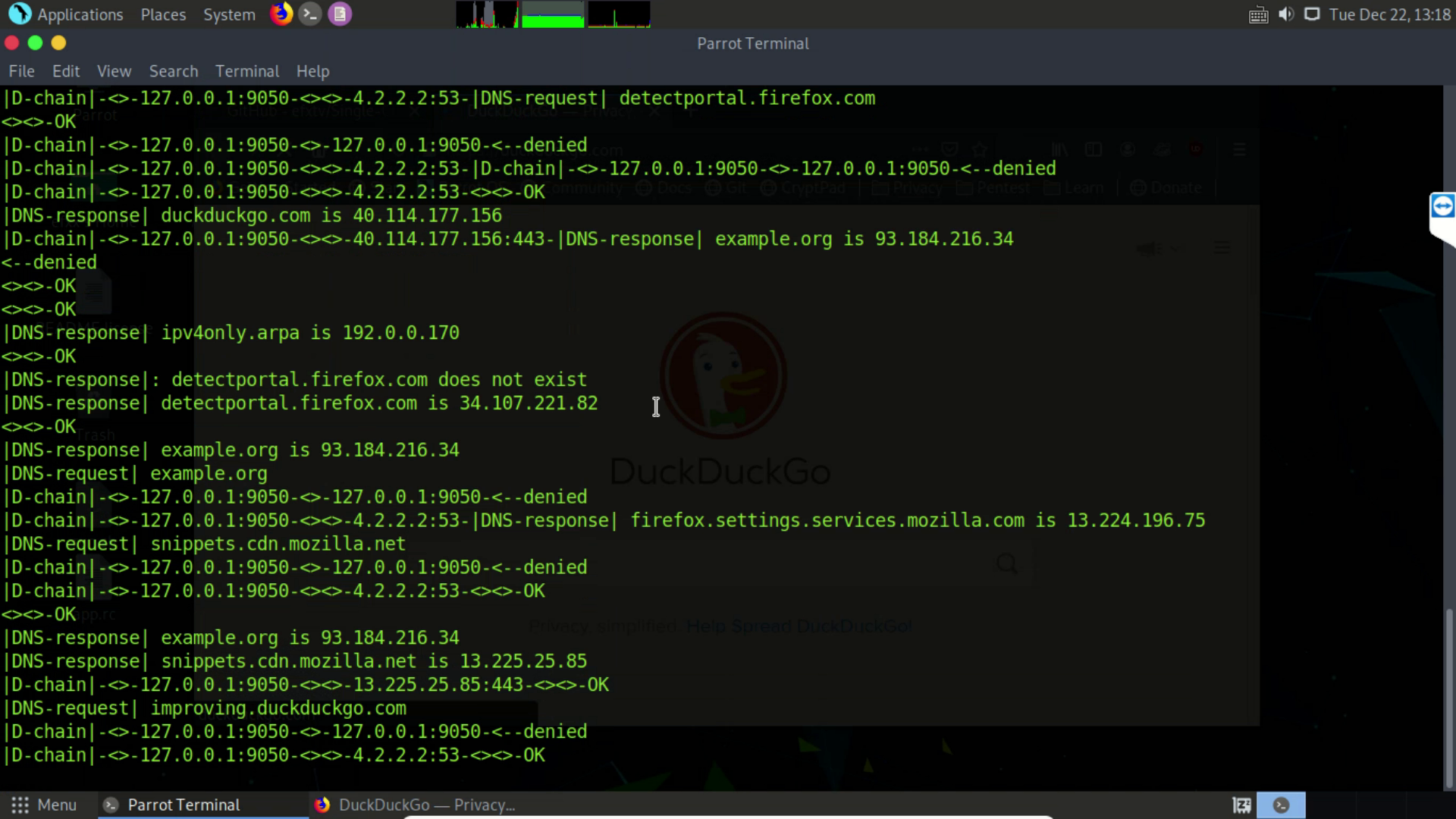The height and width of the screenshot is (819, 1456).
Task: Open the terminal launcher in top panel
Action: coord(310,14)
